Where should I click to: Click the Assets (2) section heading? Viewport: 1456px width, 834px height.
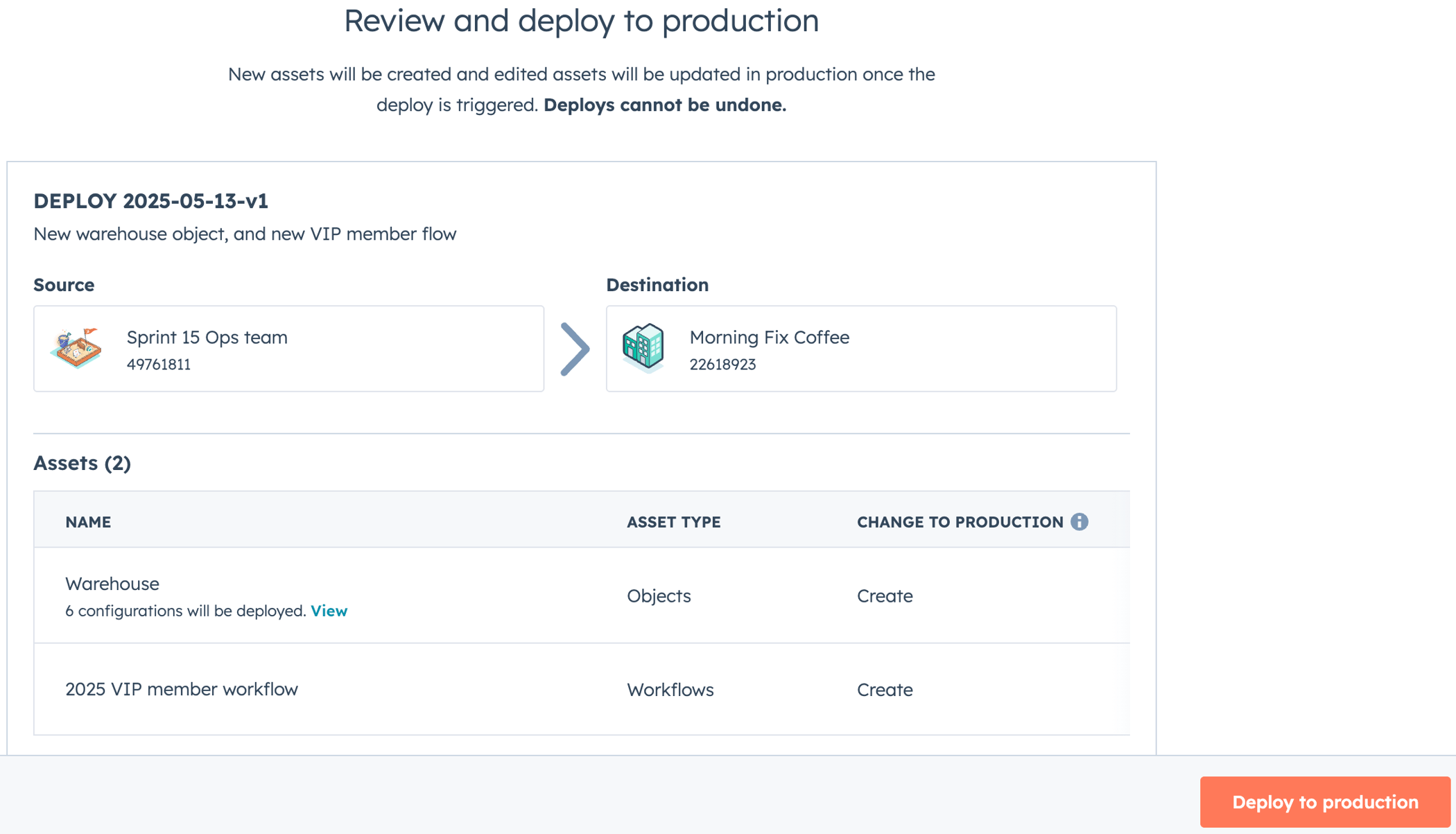click(82, 462)
